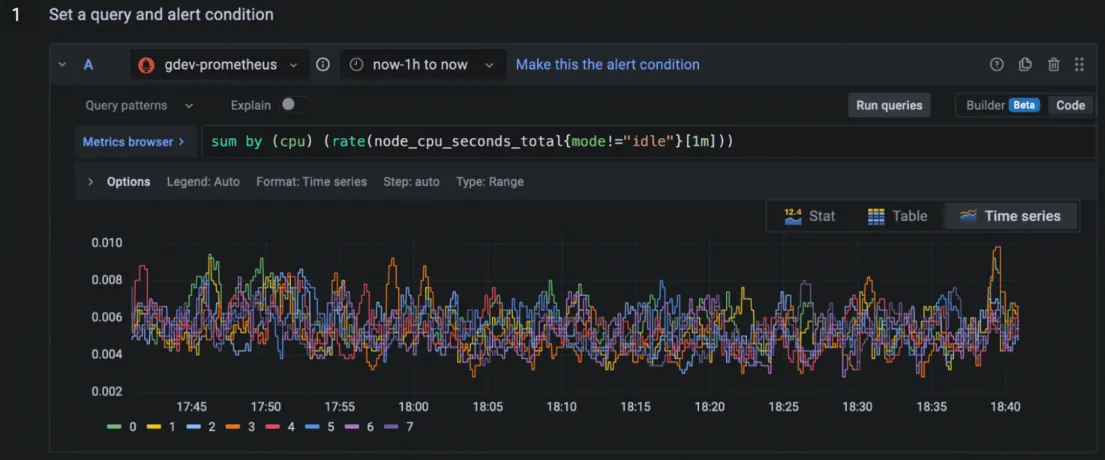Click the 18:40 time axis label
The height and width of the screenshot is (460, 1105).
1004,406
